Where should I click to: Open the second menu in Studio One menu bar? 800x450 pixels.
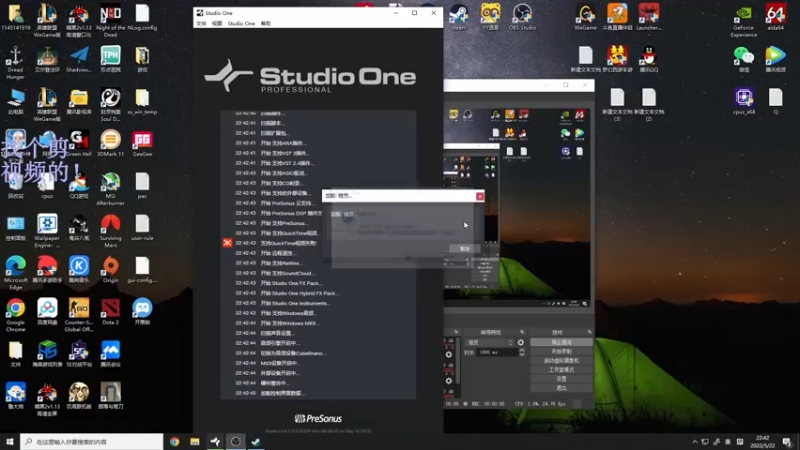click(x=217, y=23)
